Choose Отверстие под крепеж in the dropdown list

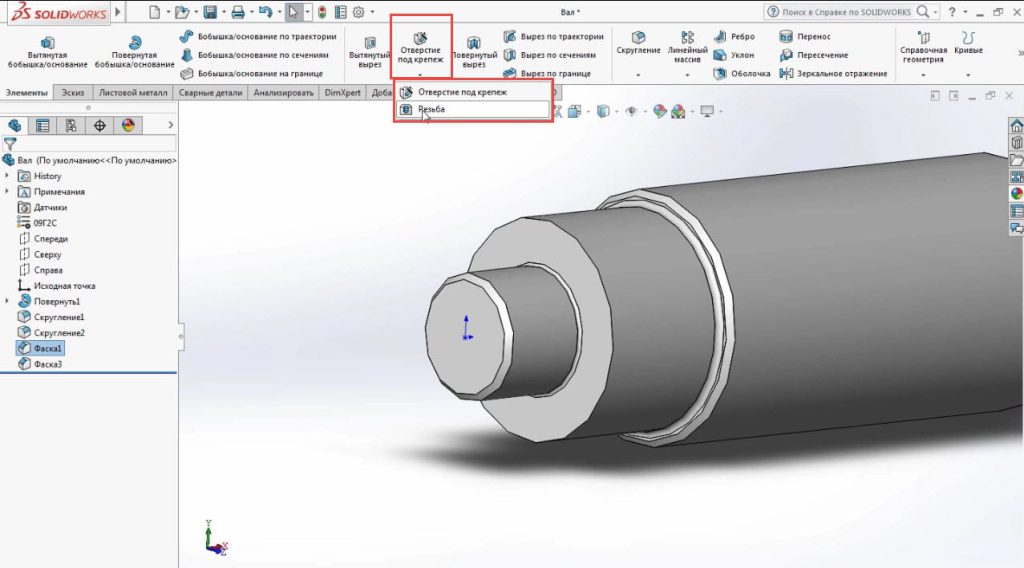[x=473, y=92]
